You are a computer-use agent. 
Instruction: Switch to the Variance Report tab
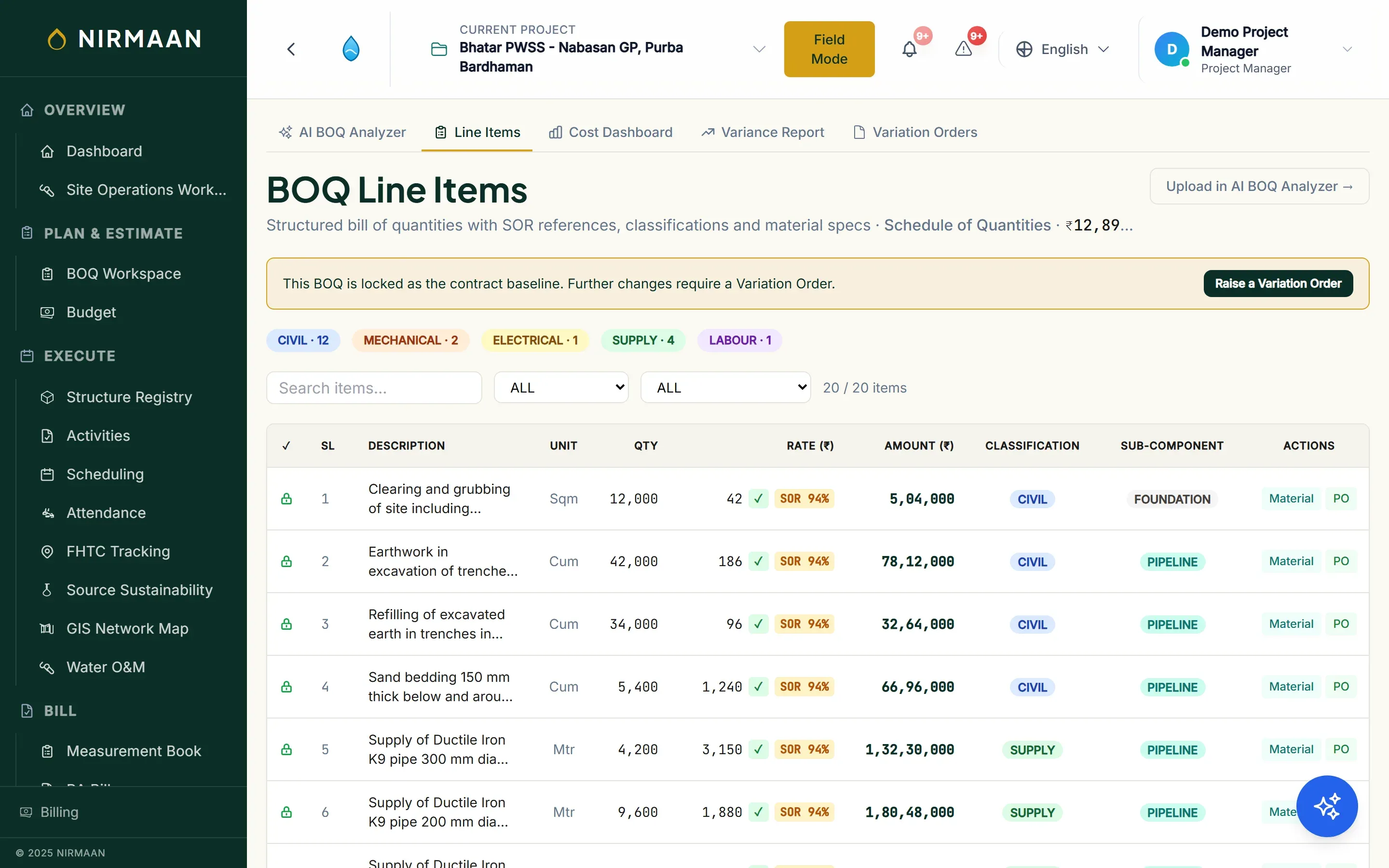point(763,132)
